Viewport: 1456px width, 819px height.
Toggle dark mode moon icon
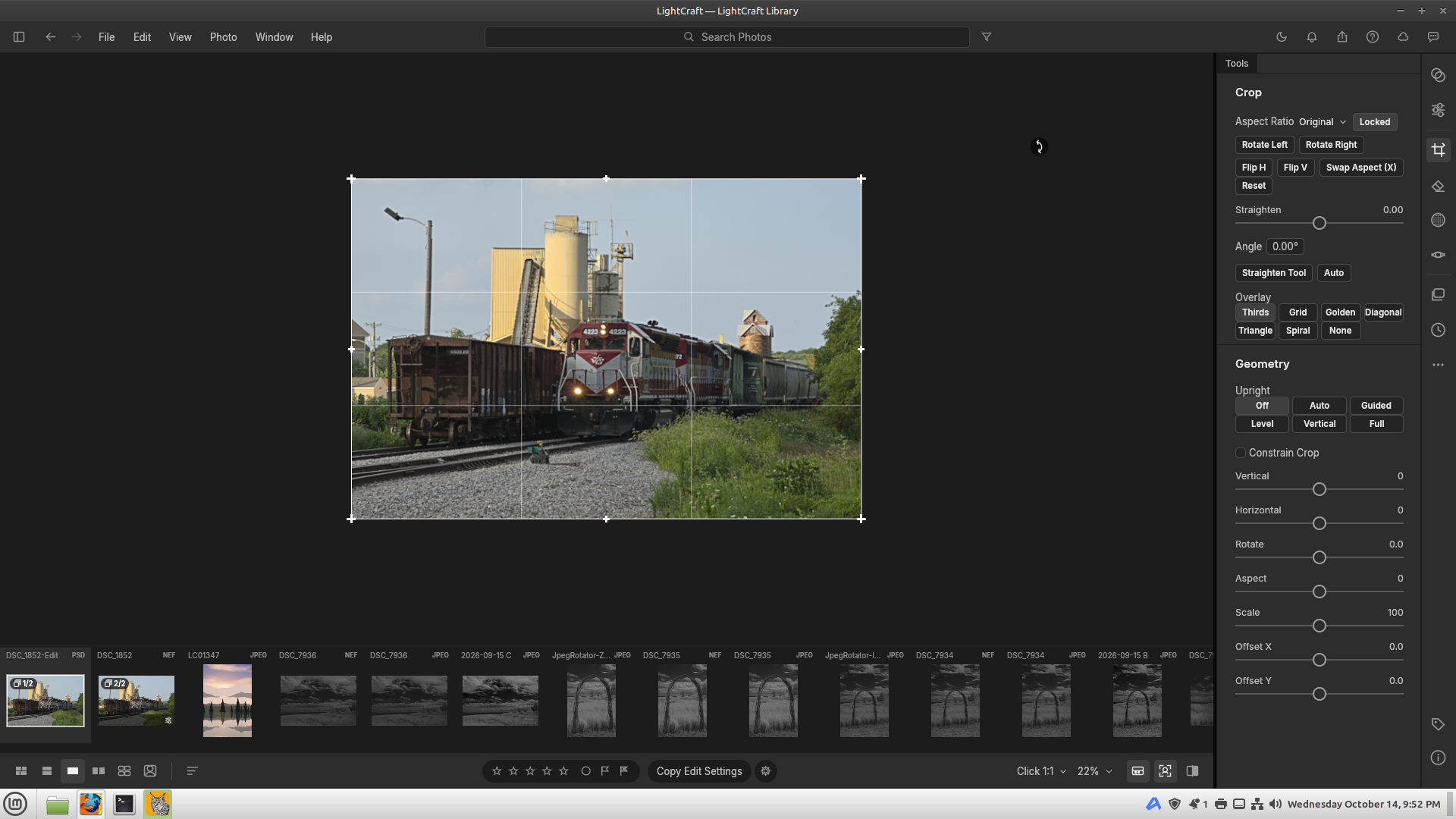click(1282, 36)
